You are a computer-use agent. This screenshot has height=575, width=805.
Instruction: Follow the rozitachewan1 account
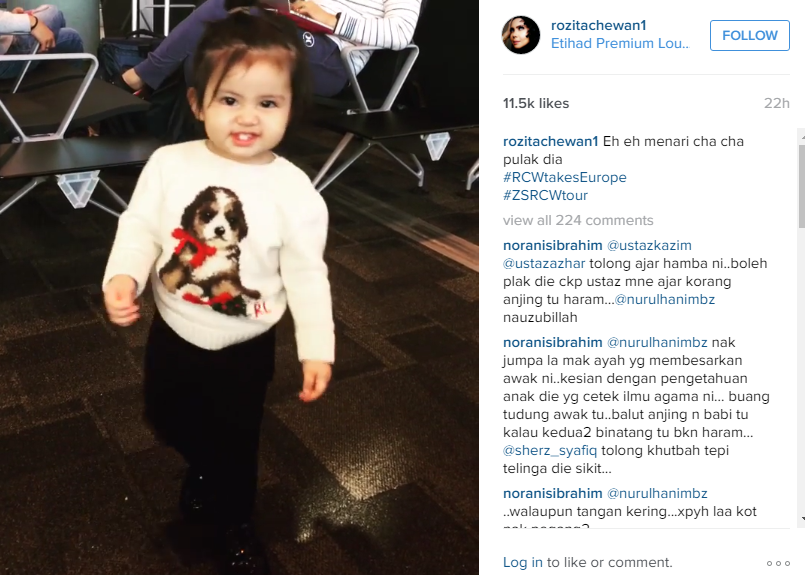coord(750,35)
